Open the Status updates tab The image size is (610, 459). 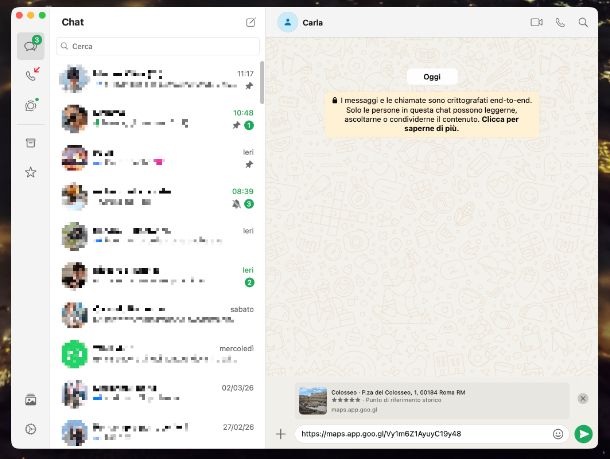[31, 105]
